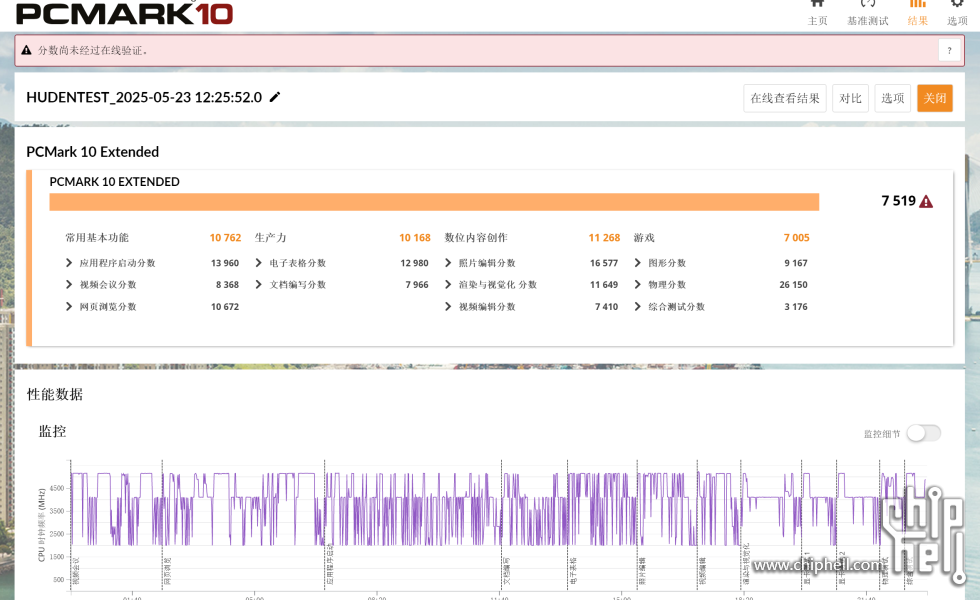Image resolution: width=980 pixels, height=600 pixels.
Task: Click the 物理分数 value 26 150
Action: pyautogui.click(x=793, y=284)
